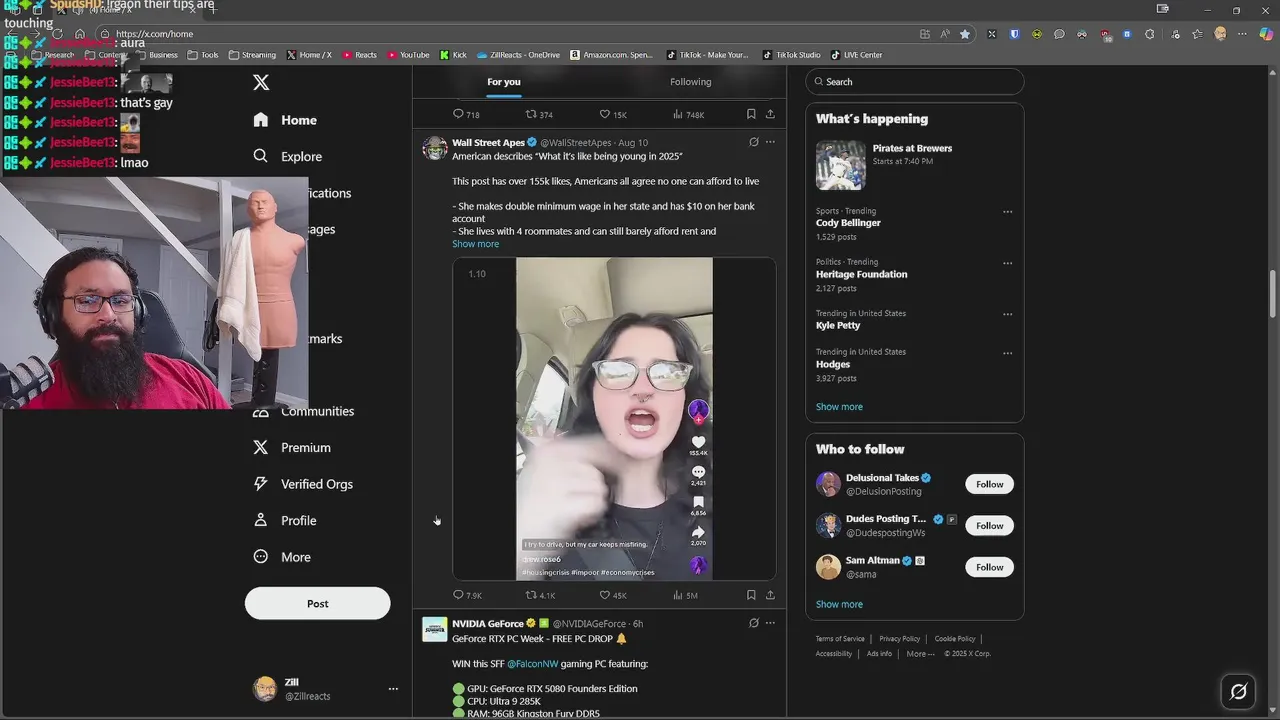Click the Post button
Viewport: 1280px width, 720px height.
(318, 603)
